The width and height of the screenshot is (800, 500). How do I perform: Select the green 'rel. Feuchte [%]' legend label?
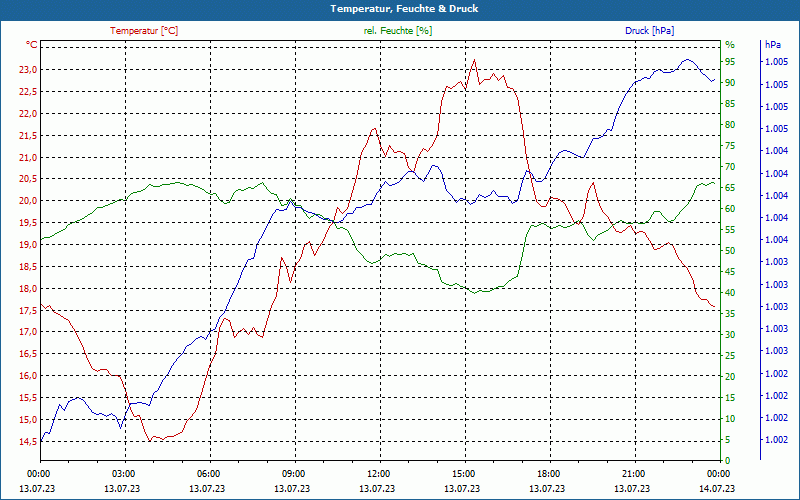pyautogui.click(x=398, y=31)
